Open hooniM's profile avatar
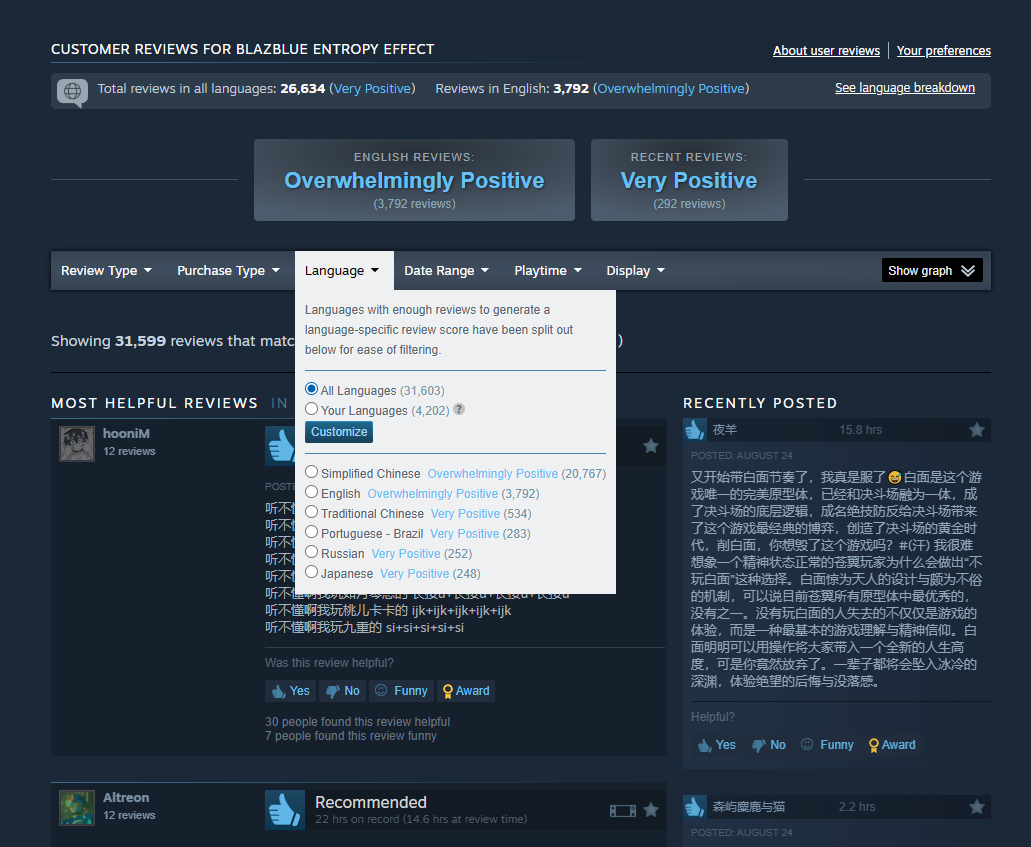 point(77,443)
